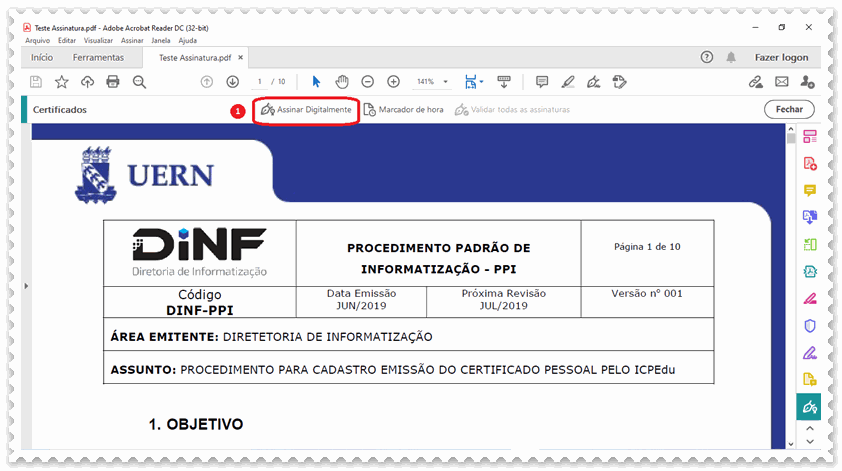
Task: Zoom out with the minus icon
Action: coord(367,82)
